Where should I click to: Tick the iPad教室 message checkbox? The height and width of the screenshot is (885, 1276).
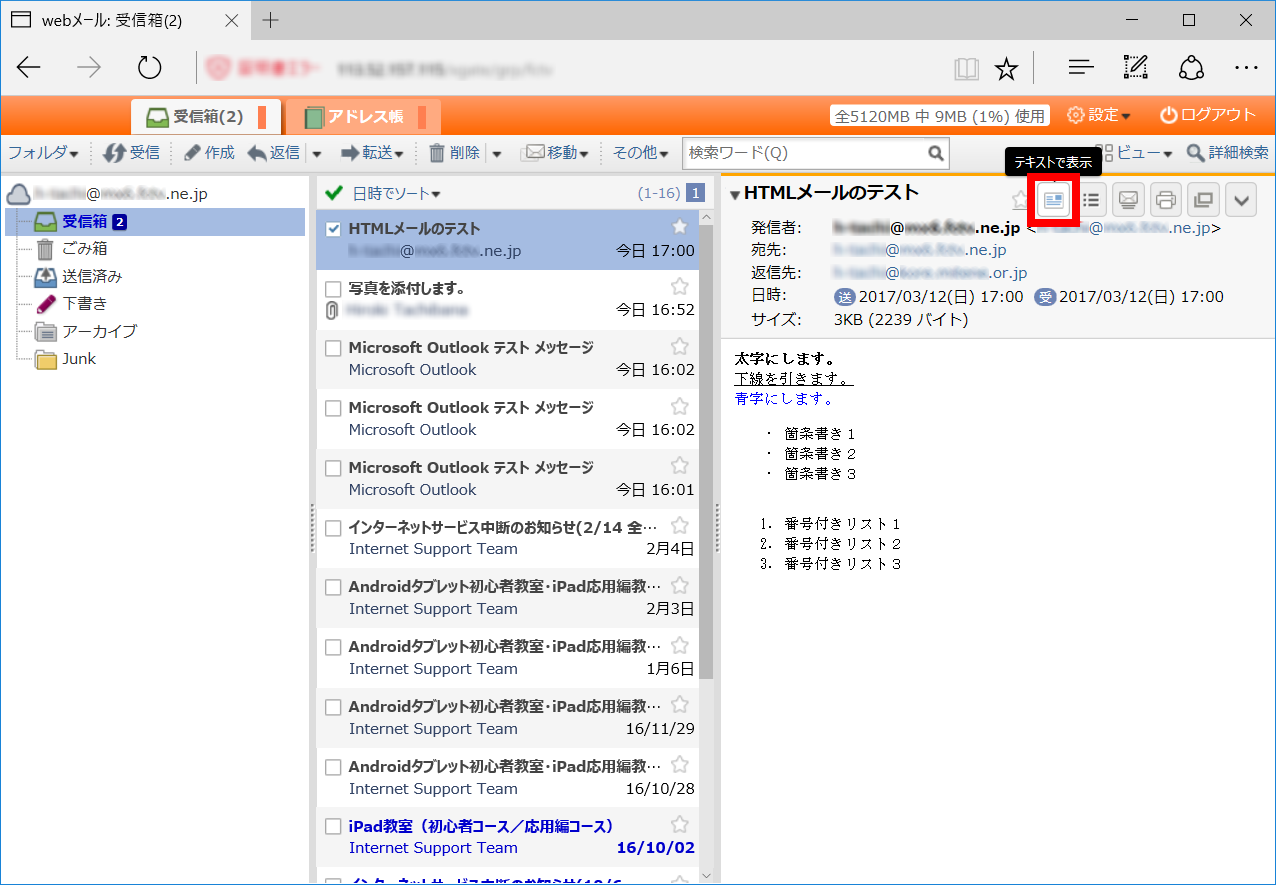coord(334,827)
